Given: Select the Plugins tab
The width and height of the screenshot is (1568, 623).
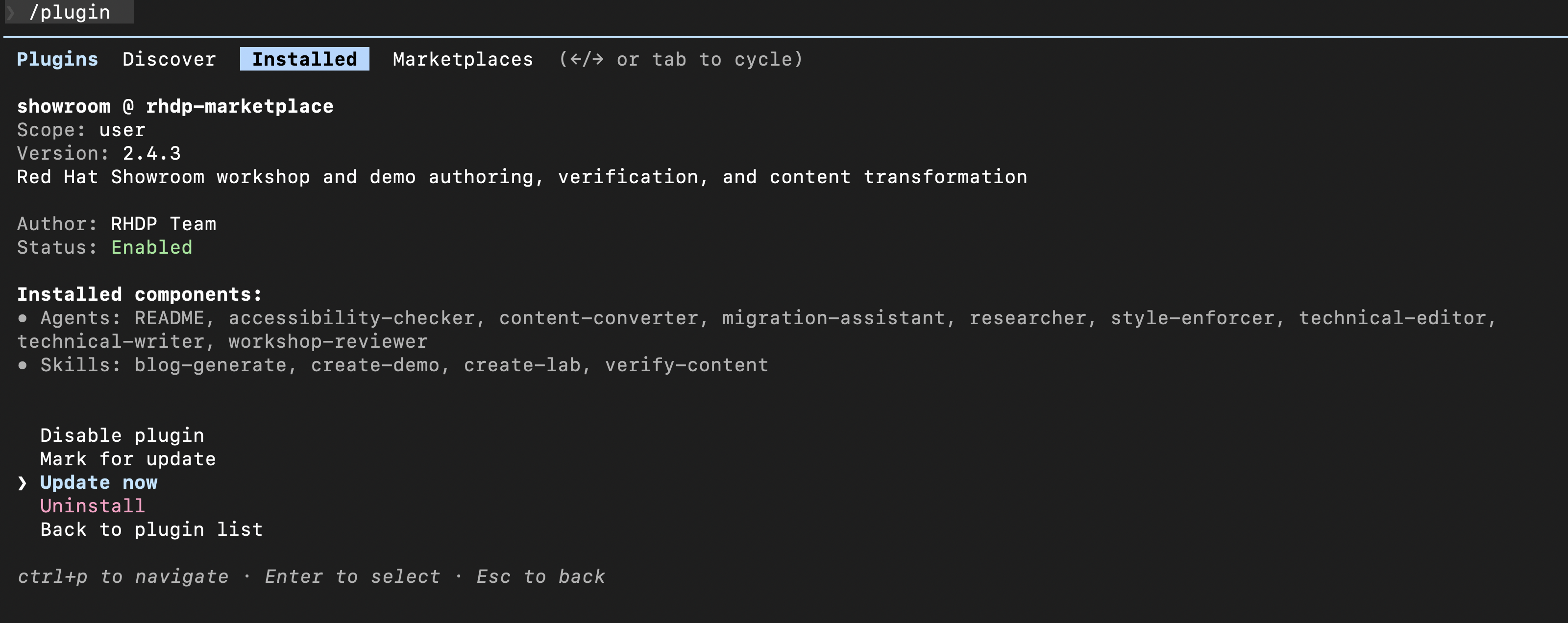Looking at the screenshot, I should coord(57,59).
